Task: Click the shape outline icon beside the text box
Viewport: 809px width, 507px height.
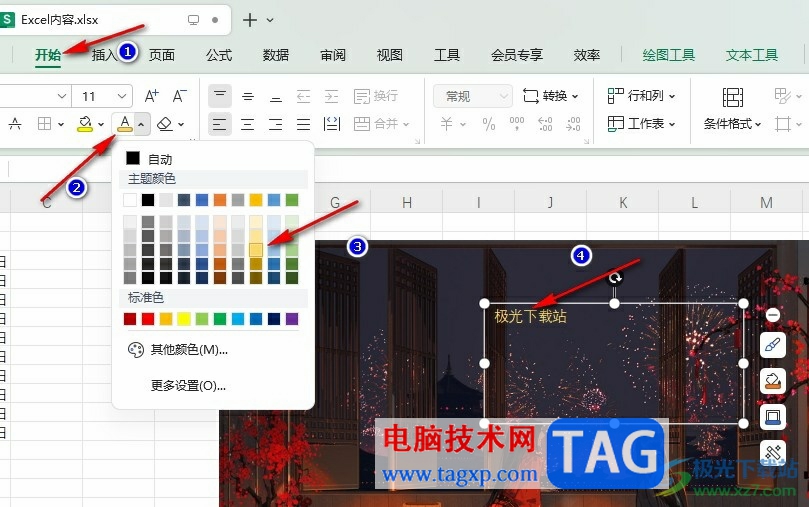Action: pos(773,417)
